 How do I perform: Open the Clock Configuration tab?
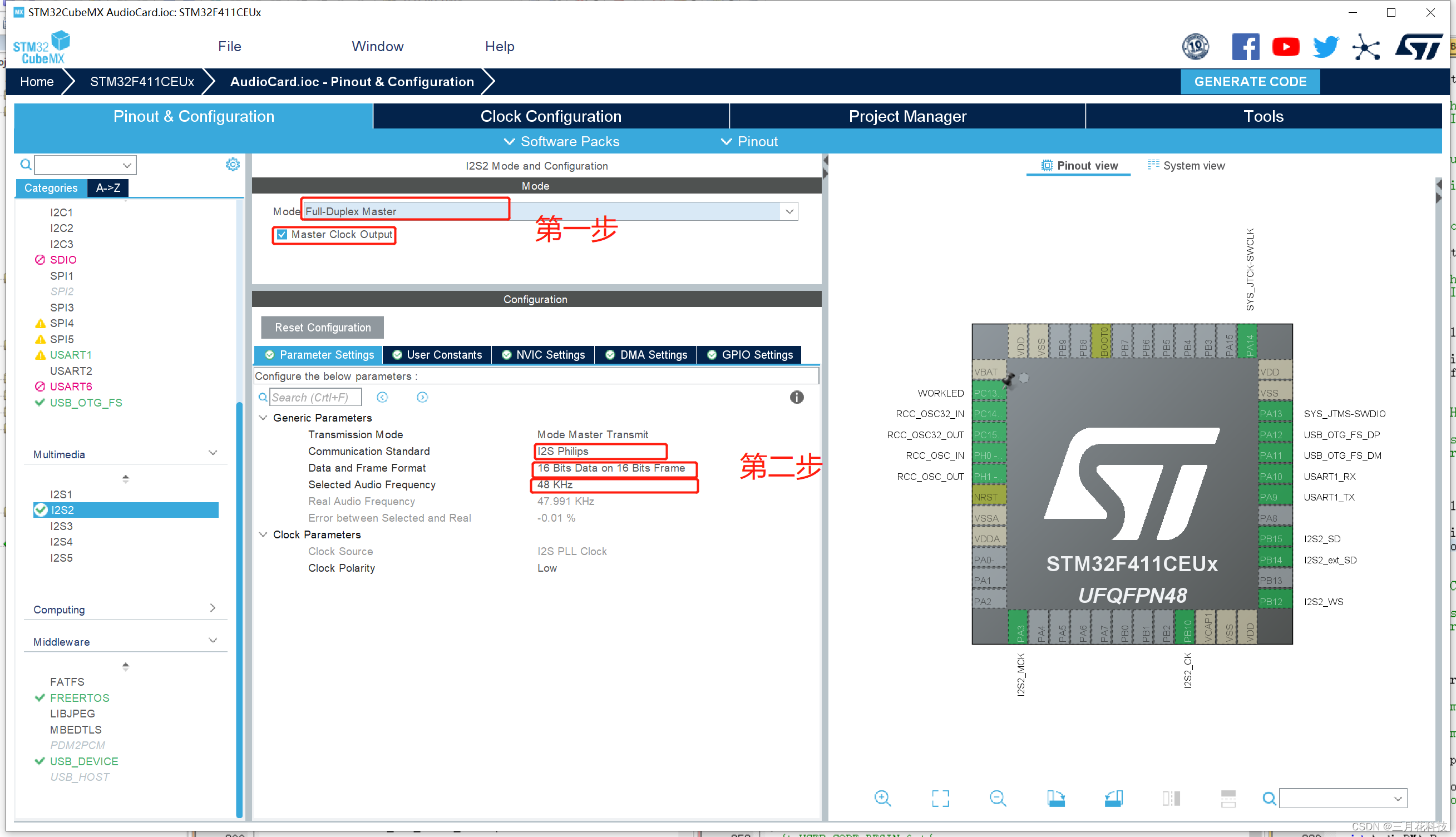pos(550,116)
